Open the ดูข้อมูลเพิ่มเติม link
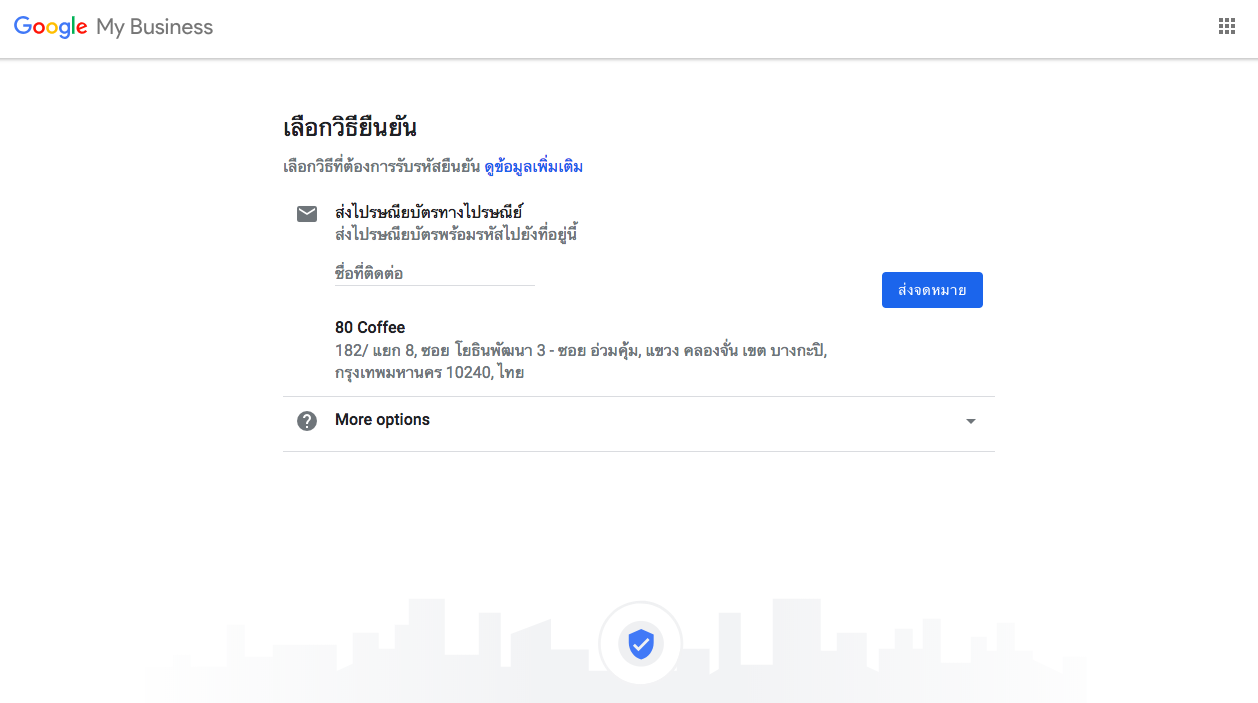1258x703 pixels. (534, 167)
